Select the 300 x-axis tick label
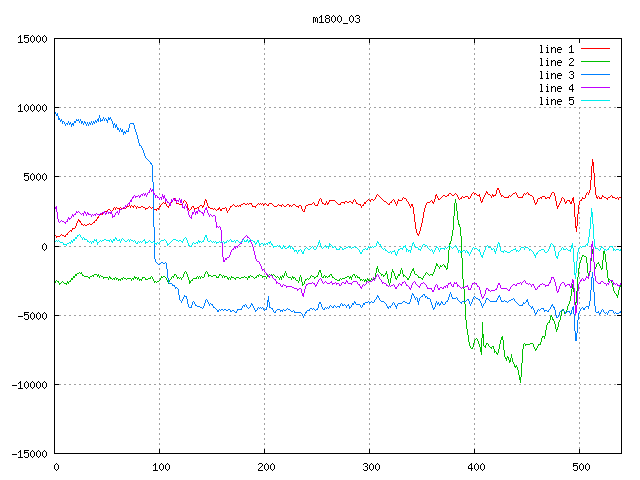This screenshot has width=640, height=480. point(370,467)
